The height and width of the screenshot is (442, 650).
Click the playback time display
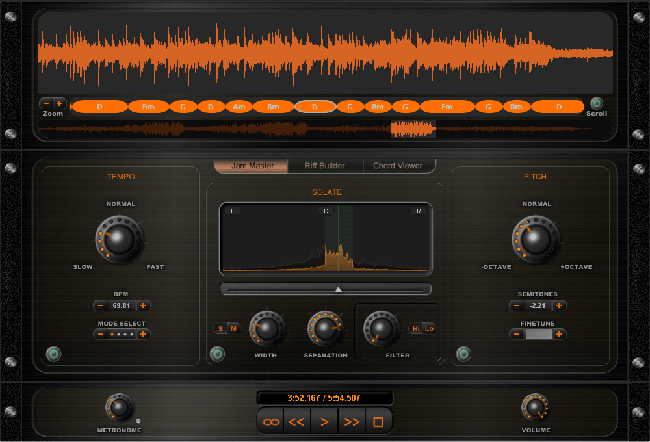(325, 398)
